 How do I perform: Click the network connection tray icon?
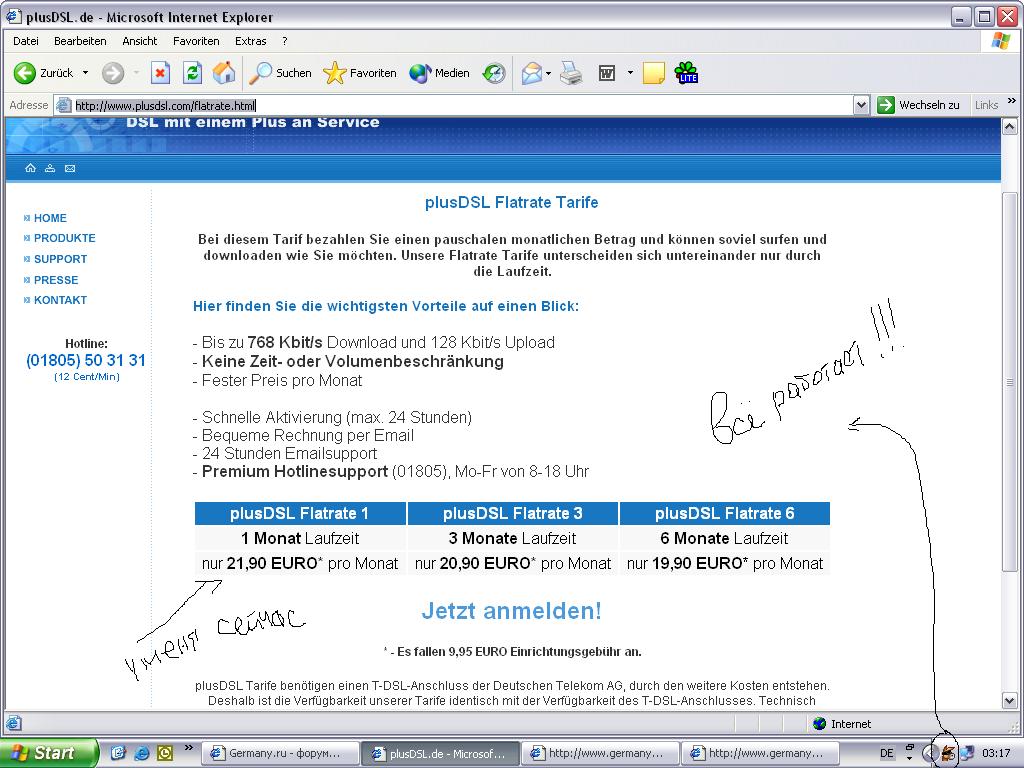(x=967, y=753)
